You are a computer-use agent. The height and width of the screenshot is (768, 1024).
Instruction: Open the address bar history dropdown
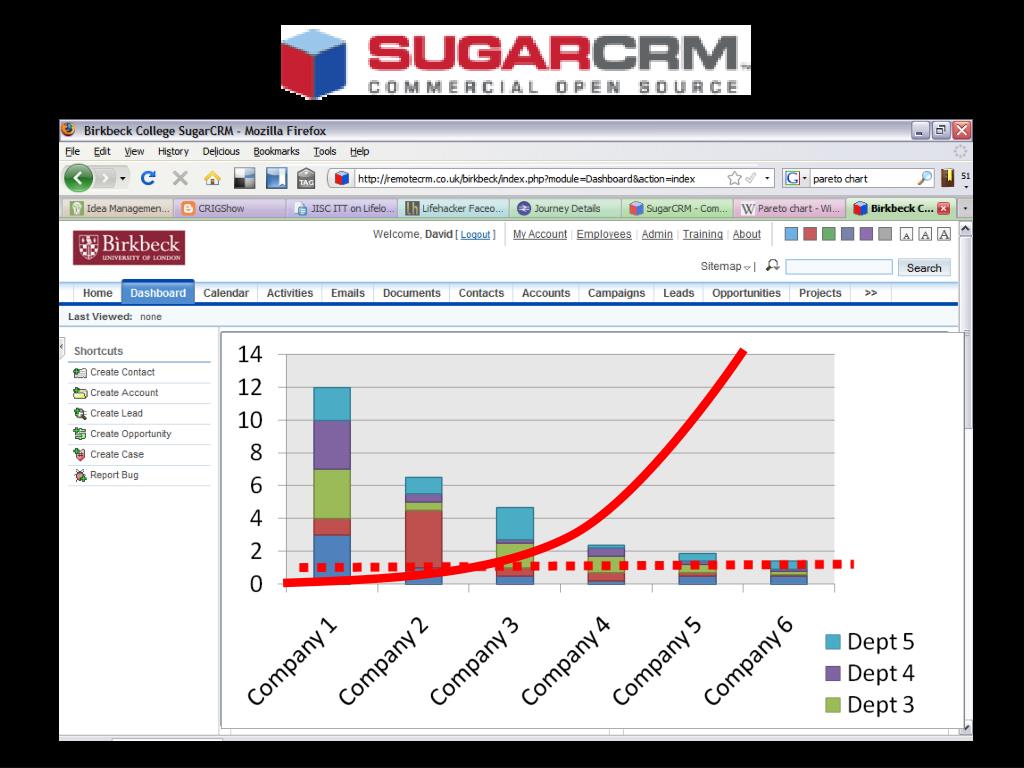[x=767, y=178]
